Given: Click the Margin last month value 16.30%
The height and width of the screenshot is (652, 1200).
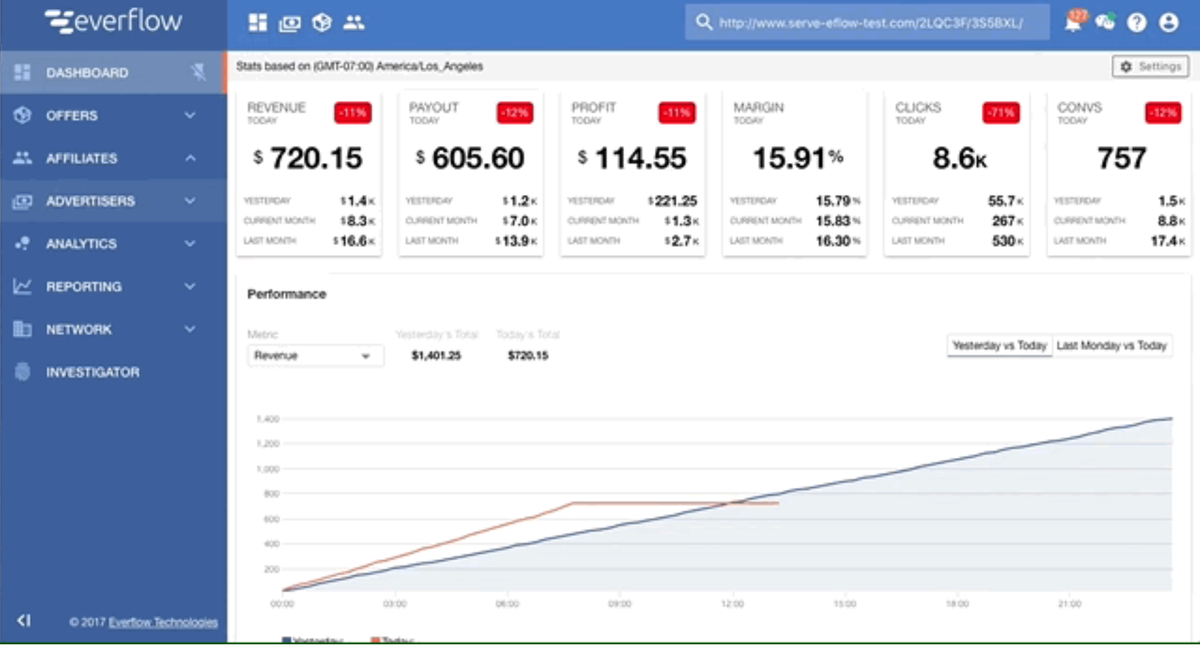Looking at the screenshot, I should coord(838,241).
